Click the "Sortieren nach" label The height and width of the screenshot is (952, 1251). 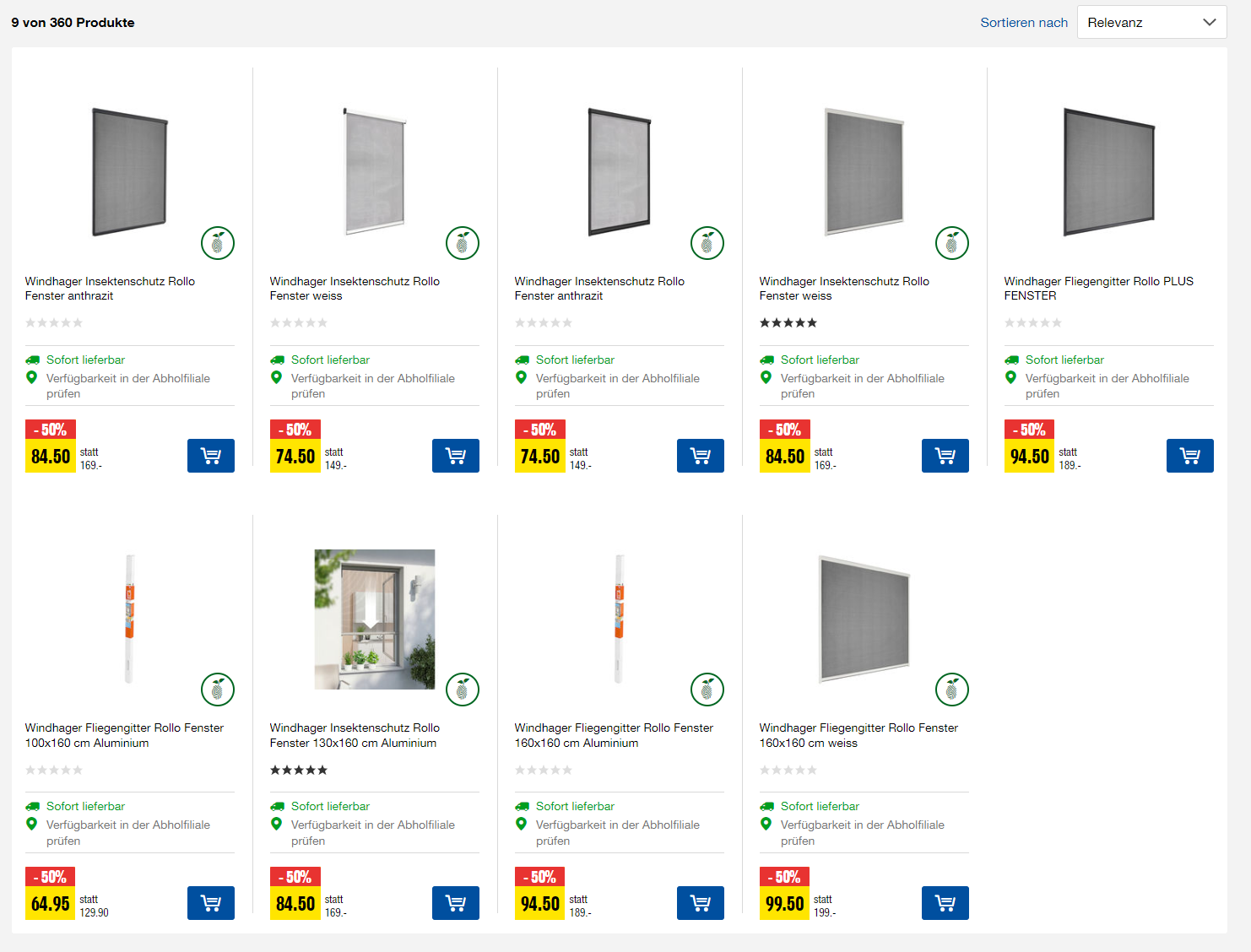tap(1024, 23)
